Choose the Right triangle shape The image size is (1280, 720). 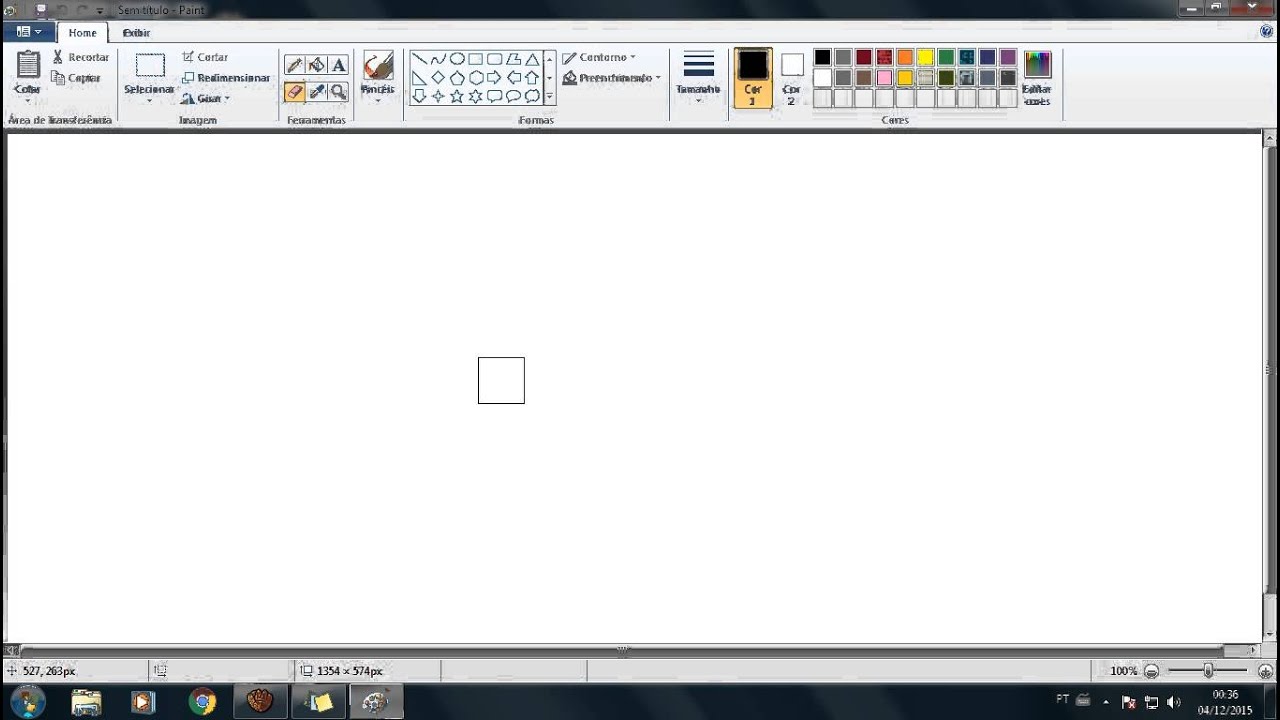419,78
